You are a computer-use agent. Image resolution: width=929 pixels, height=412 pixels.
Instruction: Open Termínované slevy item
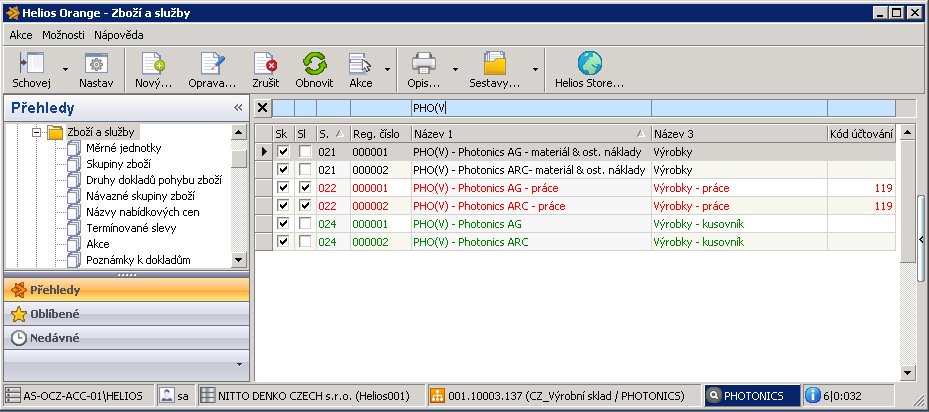point(131,228)
